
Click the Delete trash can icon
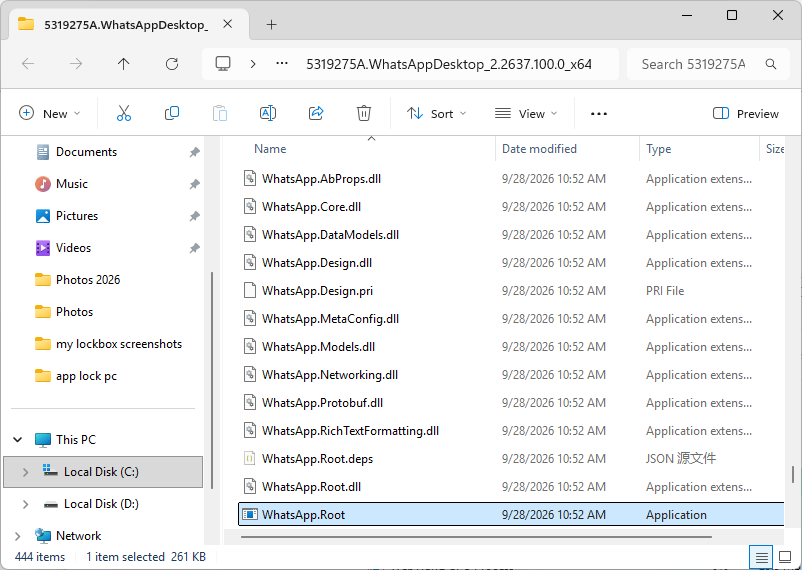coord(364,113)
